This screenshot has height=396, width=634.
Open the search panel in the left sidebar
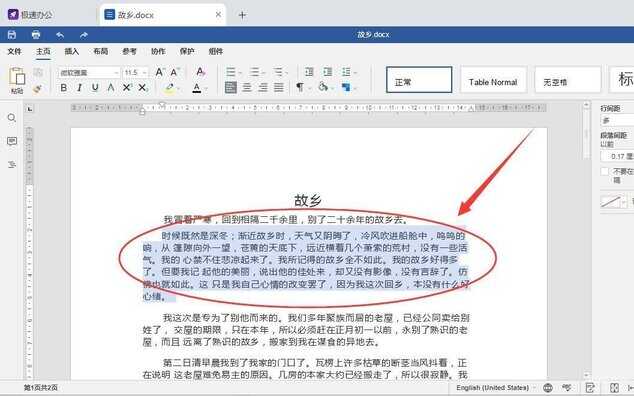(x=12, y=118)
